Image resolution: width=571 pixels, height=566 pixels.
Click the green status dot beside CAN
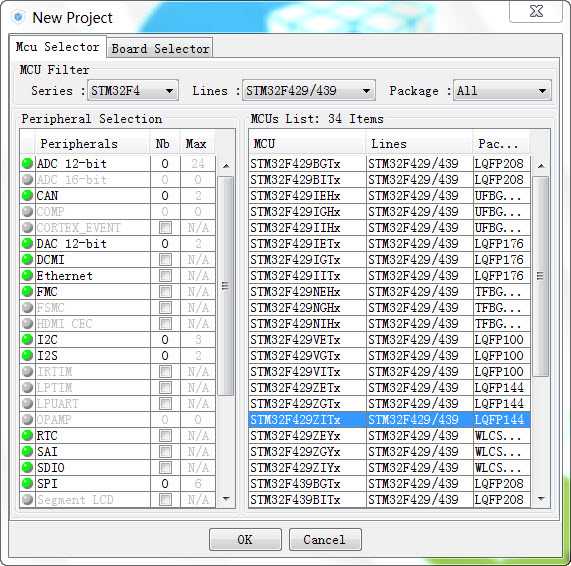coord(27,196)
